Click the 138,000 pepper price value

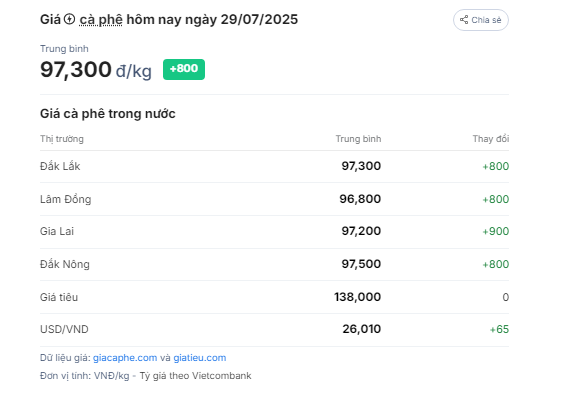point(357,297)
